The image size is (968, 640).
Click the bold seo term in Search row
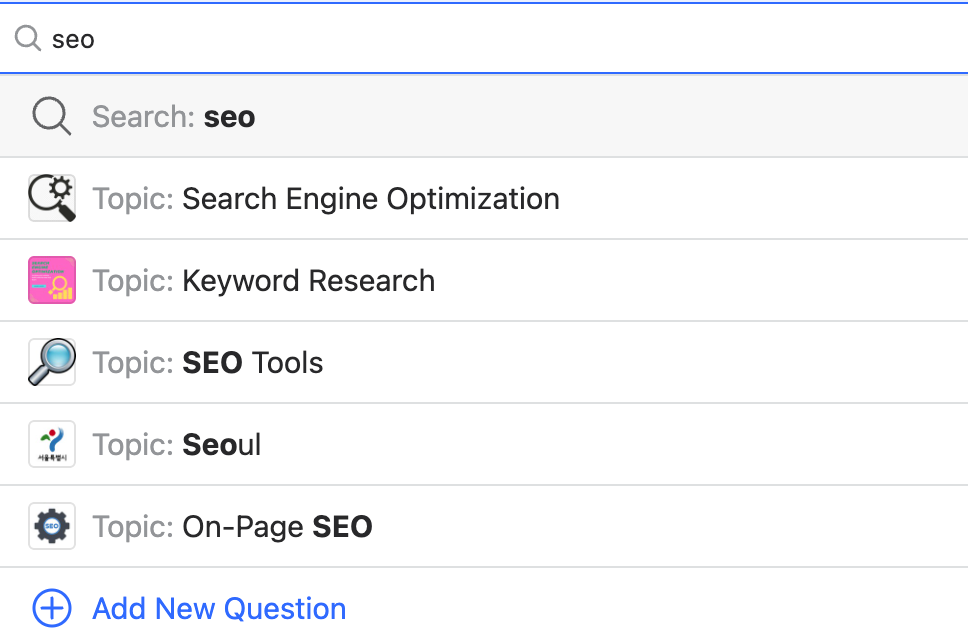click(230, 117)
